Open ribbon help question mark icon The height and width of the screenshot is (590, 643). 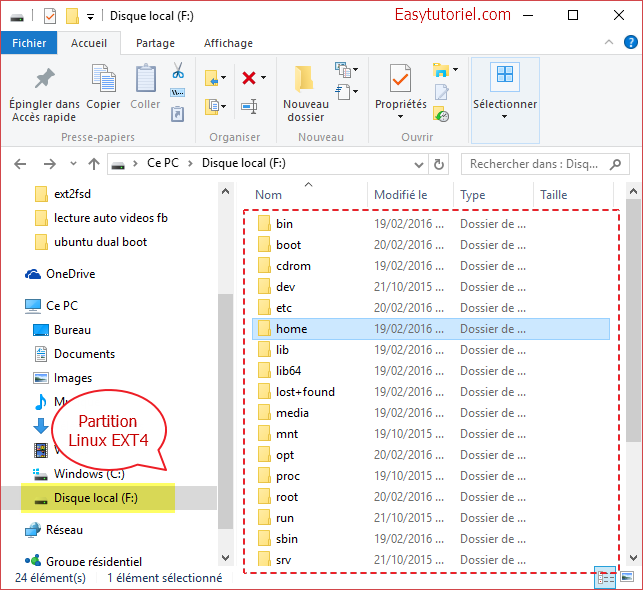(x=630, y=44)
